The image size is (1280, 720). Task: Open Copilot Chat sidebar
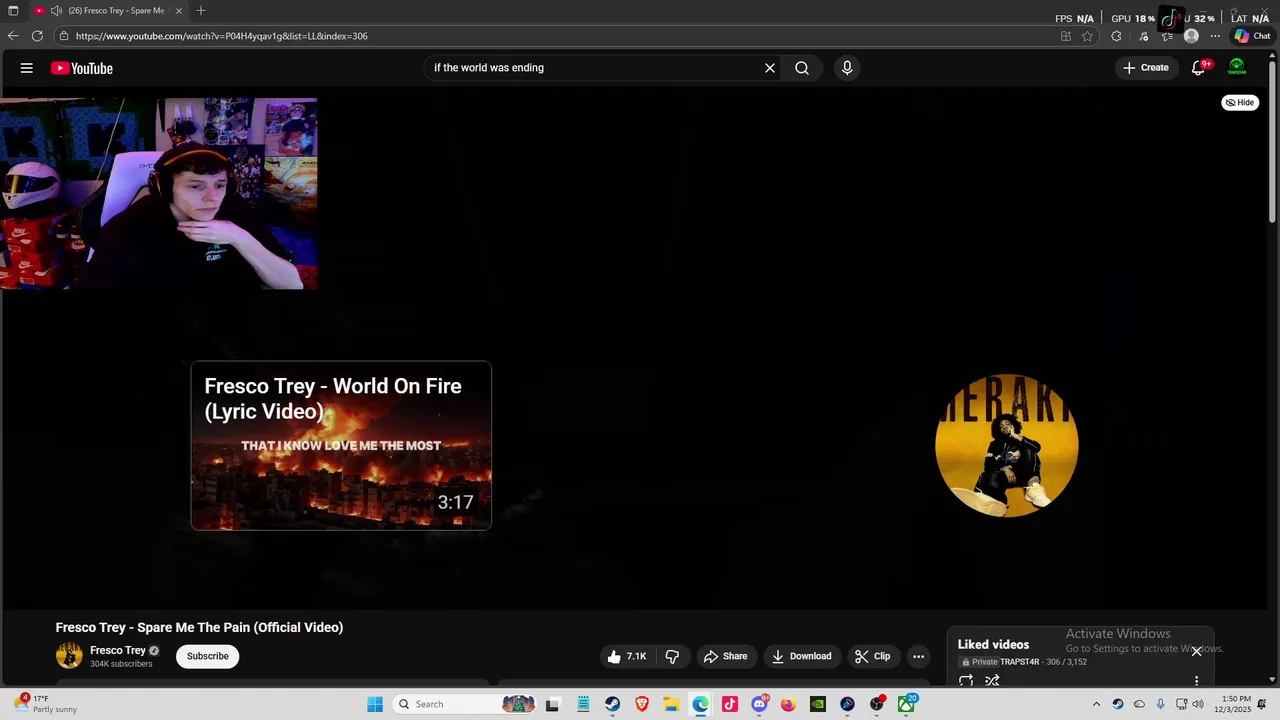tap(1252, 36)
